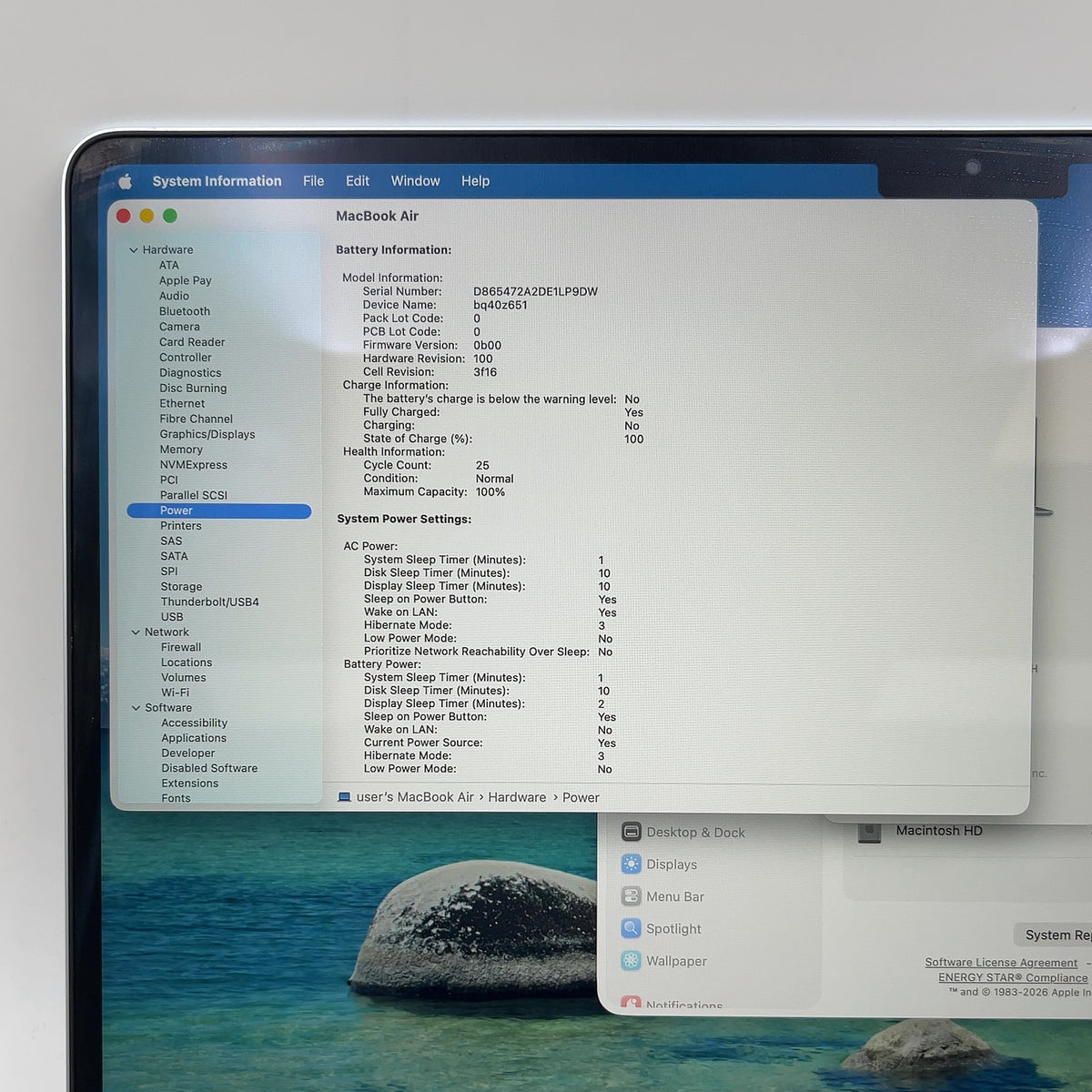Select Accessibility under Software
1092x1092 pixels.
pos(195,723)
